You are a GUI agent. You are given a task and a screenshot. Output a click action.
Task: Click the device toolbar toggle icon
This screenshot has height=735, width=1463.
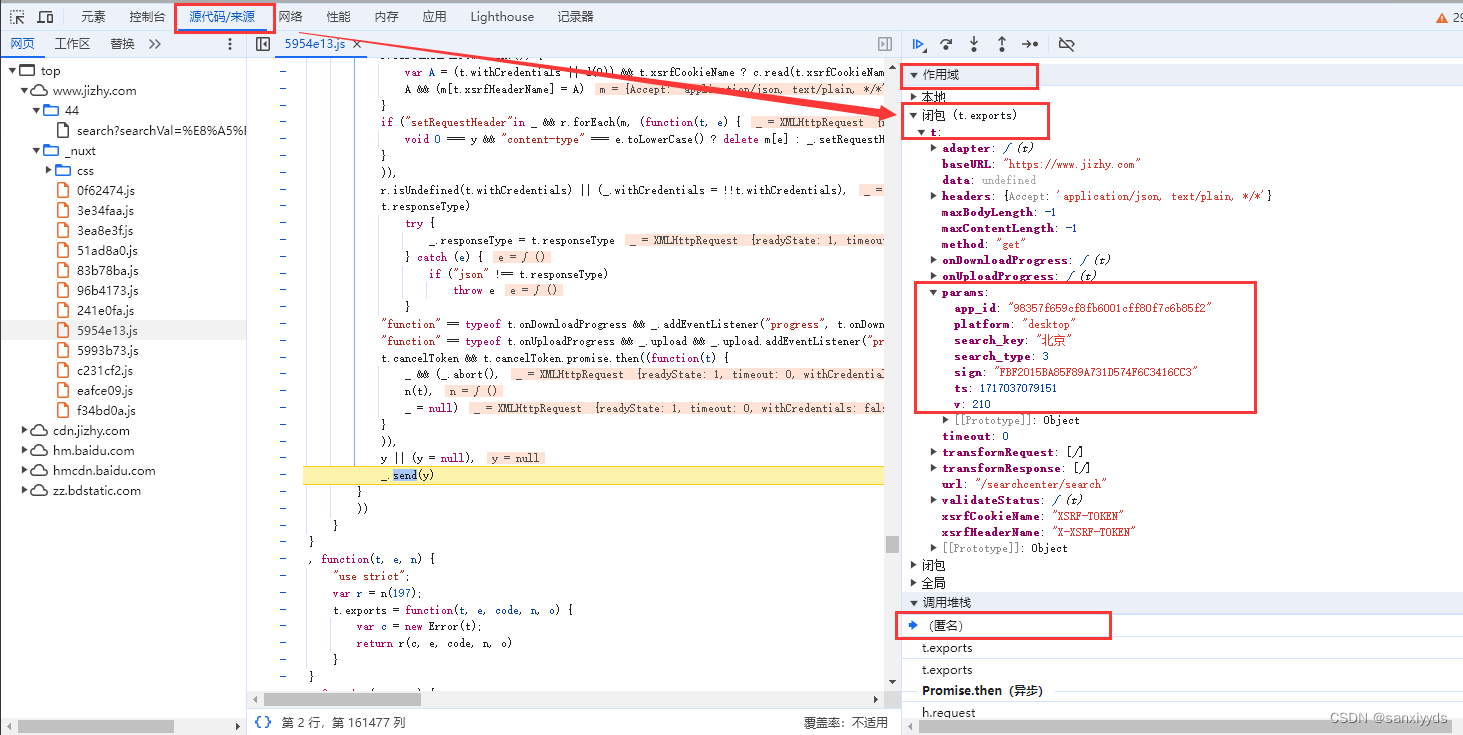pos(43,16)
